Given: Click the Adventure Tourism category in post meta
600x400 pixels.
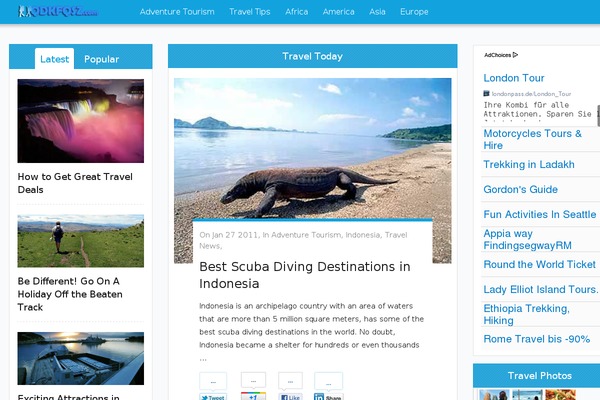Looking at the screenshot, I should (306, 235).
